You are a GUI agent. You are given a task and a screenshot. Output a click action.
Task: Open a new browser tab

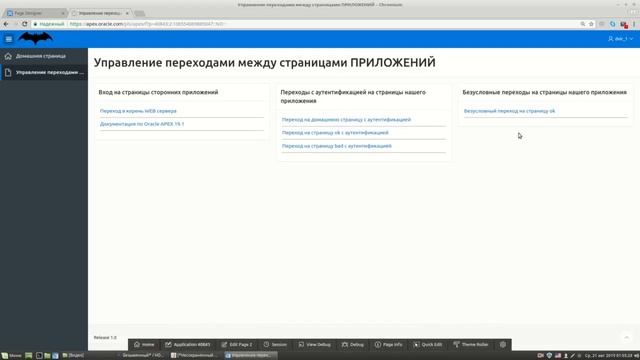[140, 13]
